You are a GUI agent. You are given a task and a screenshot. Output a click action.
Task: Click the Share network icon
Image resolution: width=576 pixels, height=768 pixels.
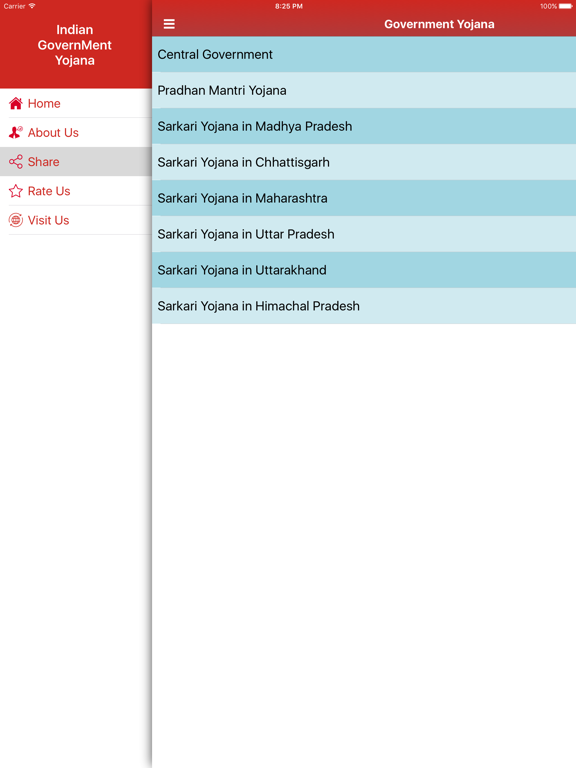[x=16, y=162]
